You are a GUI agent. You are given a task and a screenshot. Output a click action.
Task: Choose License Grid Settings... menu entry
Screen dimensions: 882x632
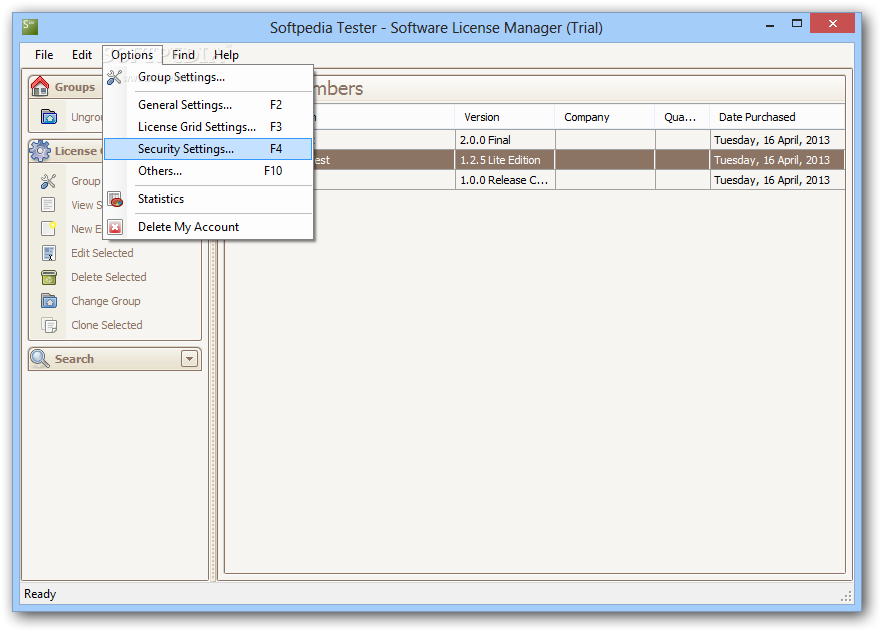[208, 127]
